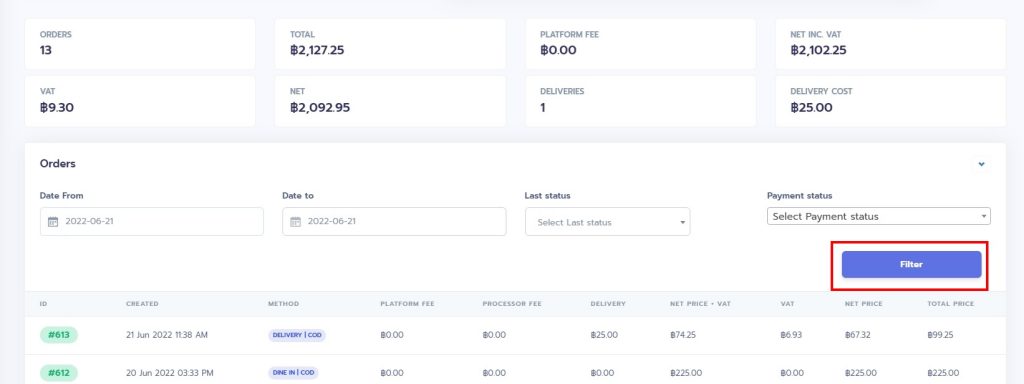The image size is (1024, 384).
Task: Click the Date From field showing 2022-06-21
Action: (152, 221)
